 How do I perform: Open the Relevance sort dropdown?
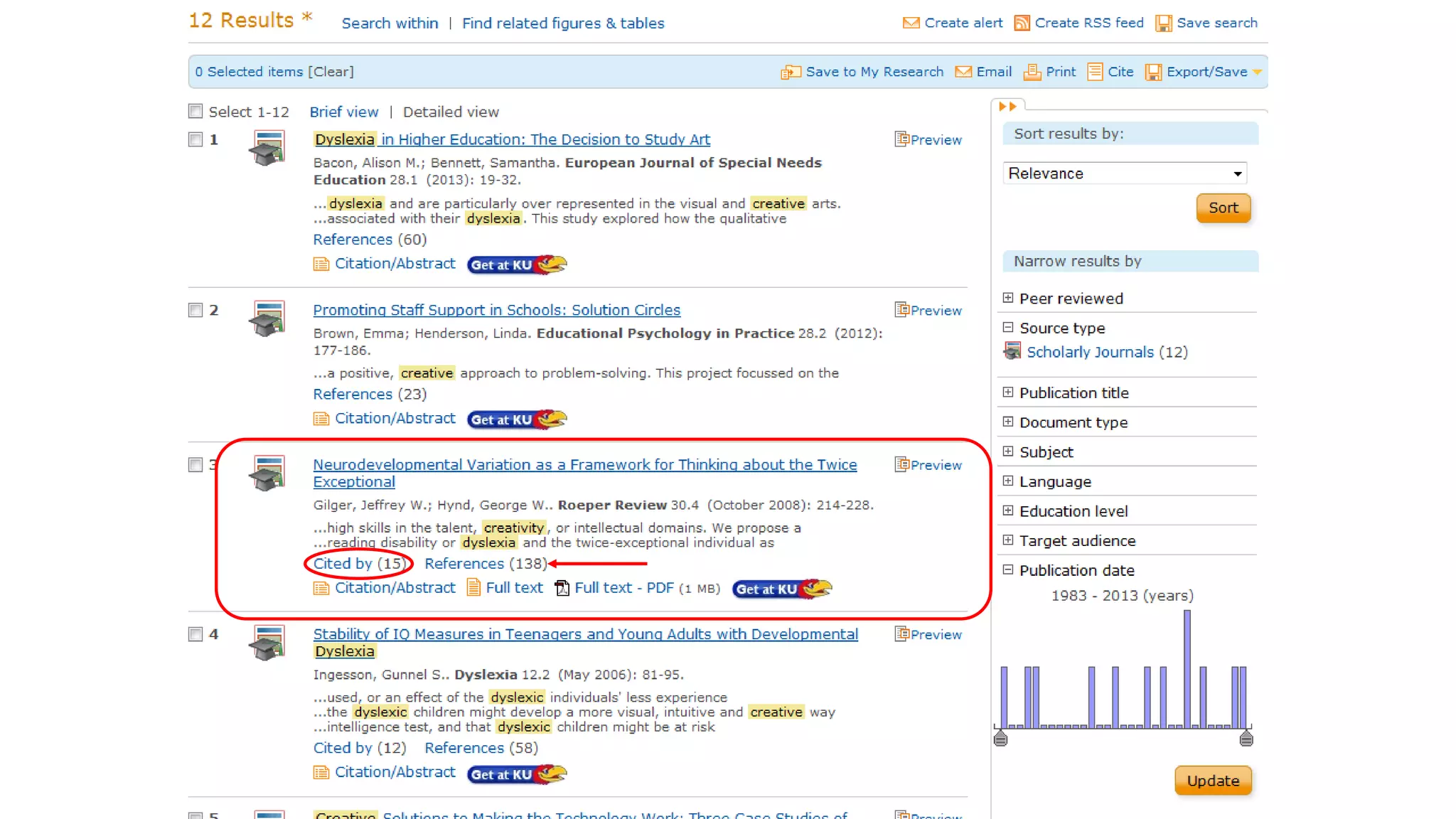pyautogui.click(x=1124, y=173)
